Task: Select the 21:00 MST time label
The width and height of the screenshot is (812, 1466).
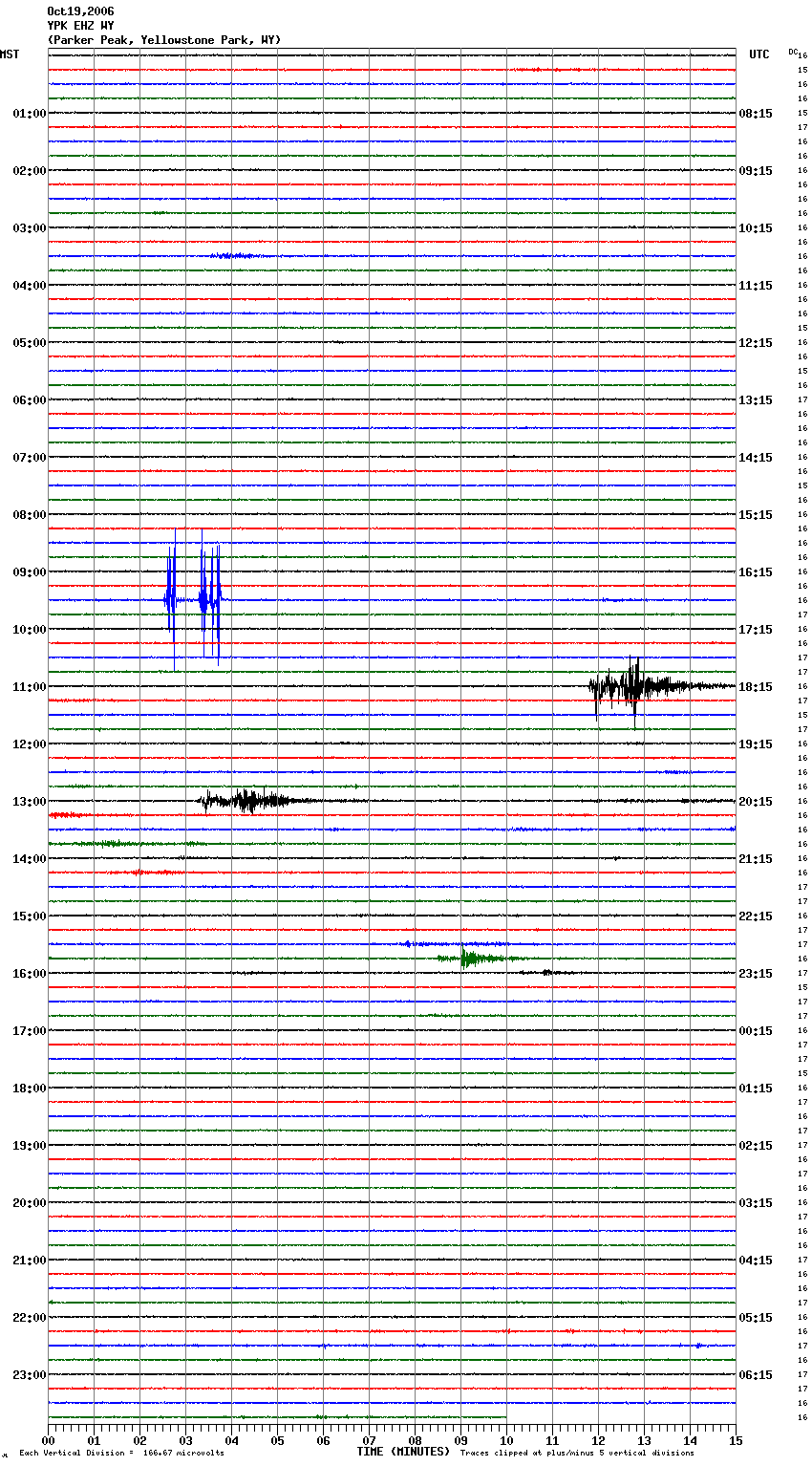Action: point(30,1261)
